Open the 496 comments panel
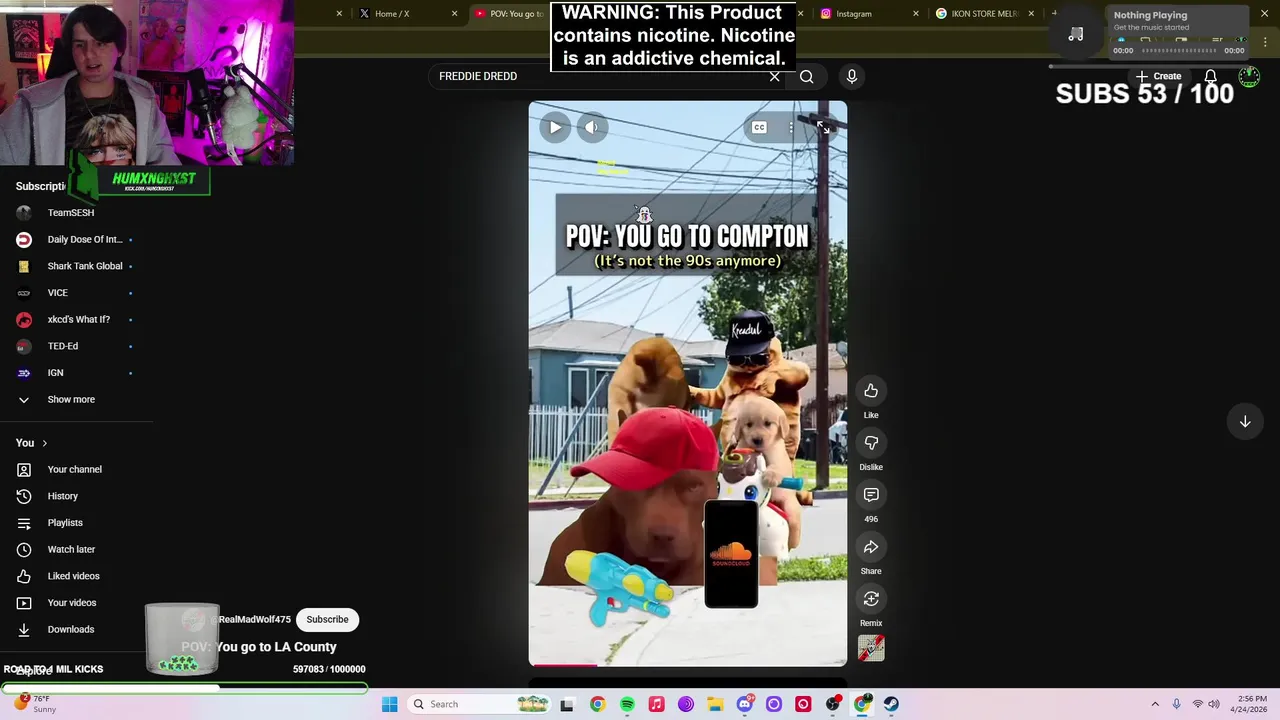The height and width of the screenshot is (720, 1280). tap(871, 495)
